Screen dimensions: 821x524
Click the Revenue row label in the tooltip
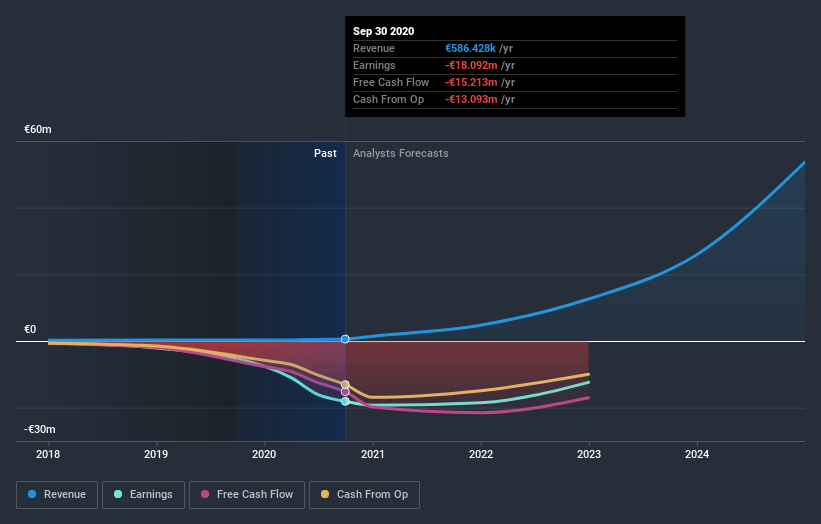[x=374, y=48]
